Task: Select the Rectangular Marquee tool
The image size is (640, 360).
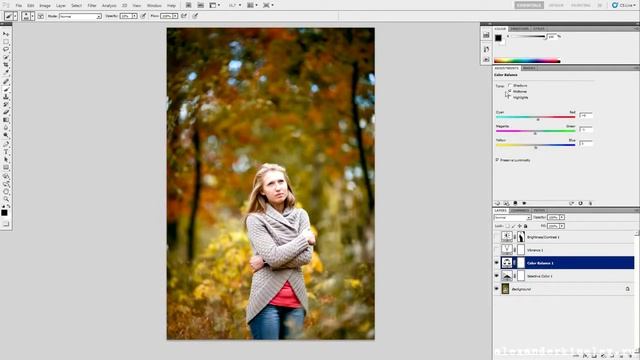Action: [6, 42]
